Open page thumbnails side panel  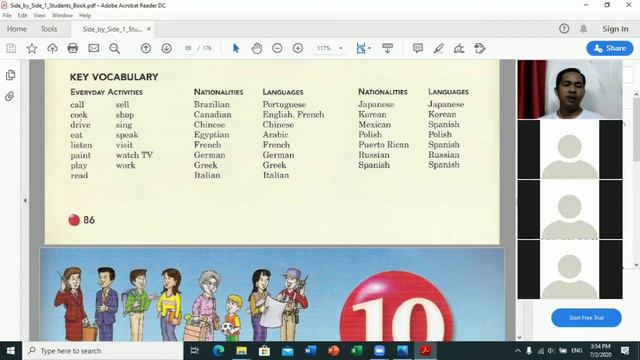(x=10, y=75)
